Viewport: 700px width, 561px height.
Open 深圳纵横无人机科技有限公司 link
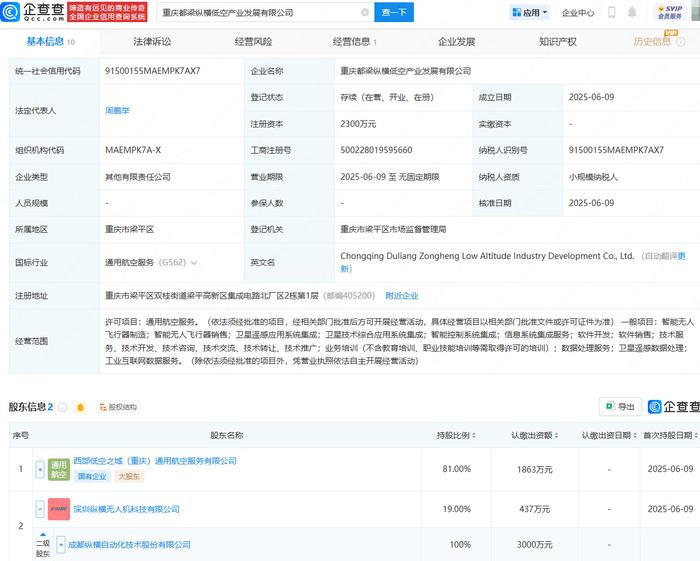pos(126,509)
